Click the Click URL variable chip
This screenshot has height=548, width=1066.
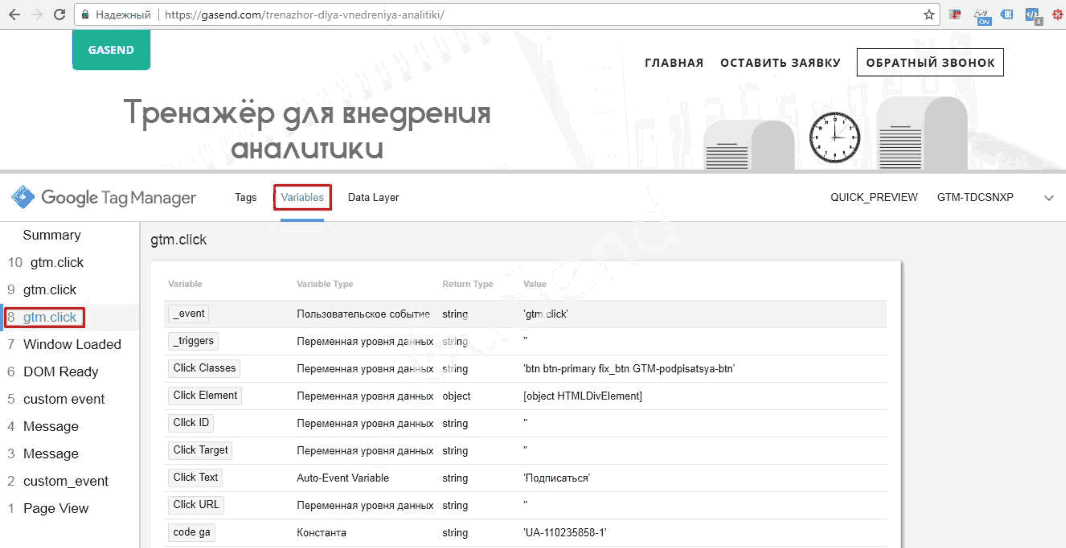point(196,505)
